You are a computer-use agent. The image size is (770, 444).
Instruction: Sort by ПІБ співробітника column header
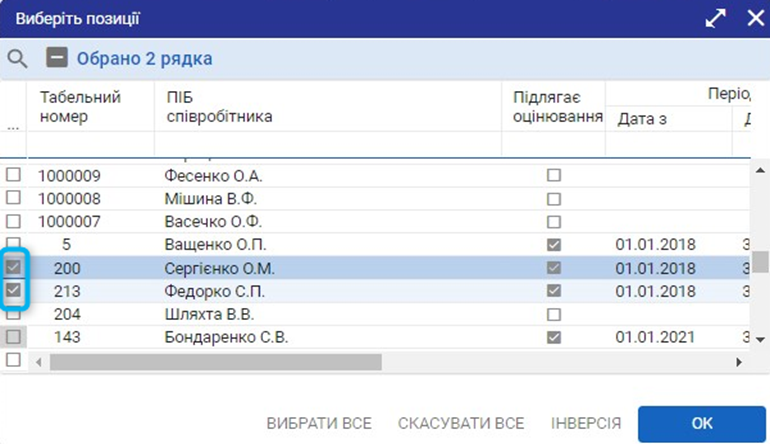tap(218, 107)
